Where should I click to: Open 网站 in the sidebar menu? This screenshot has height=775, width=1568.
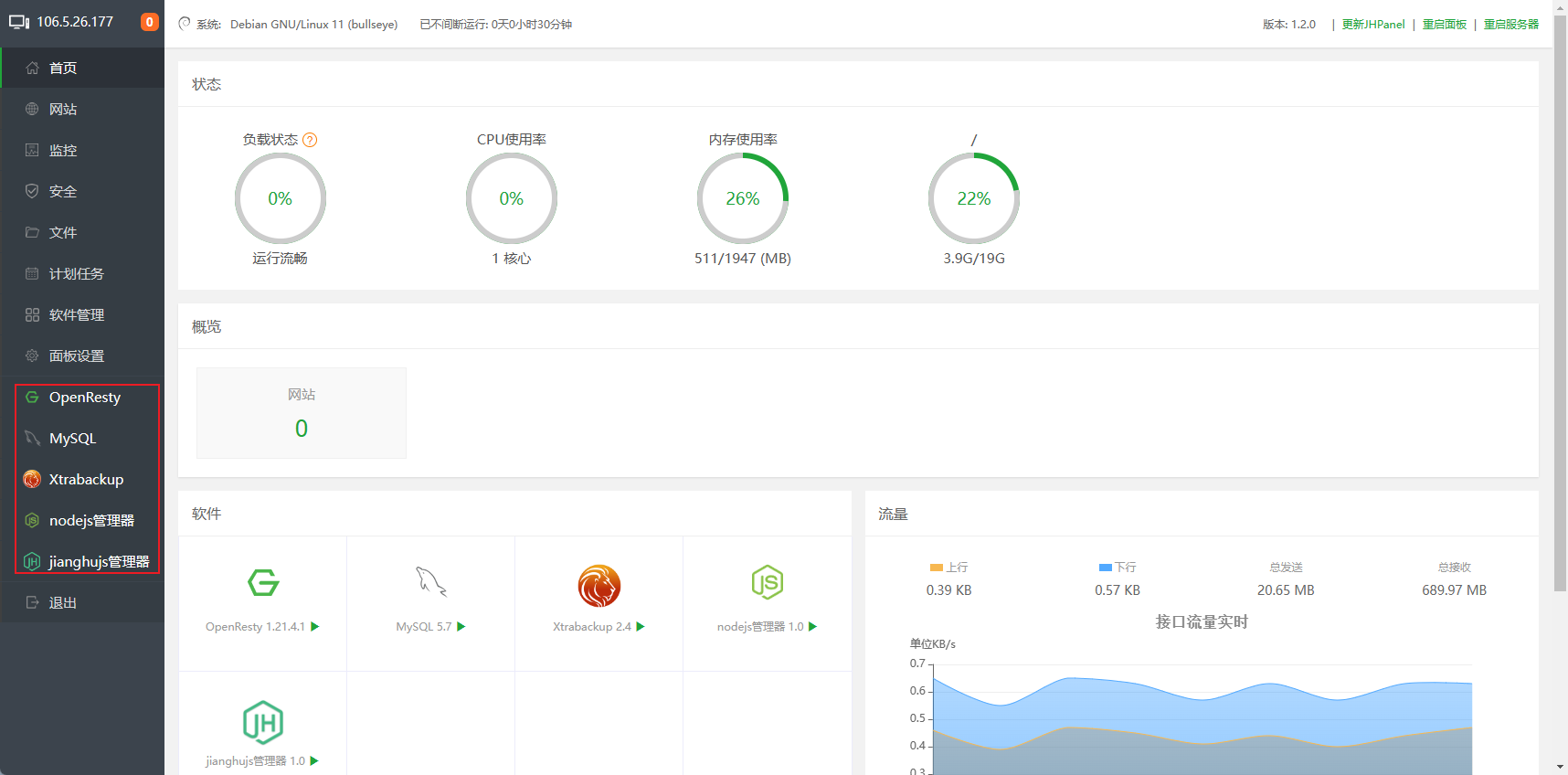(x=63, y=109)
